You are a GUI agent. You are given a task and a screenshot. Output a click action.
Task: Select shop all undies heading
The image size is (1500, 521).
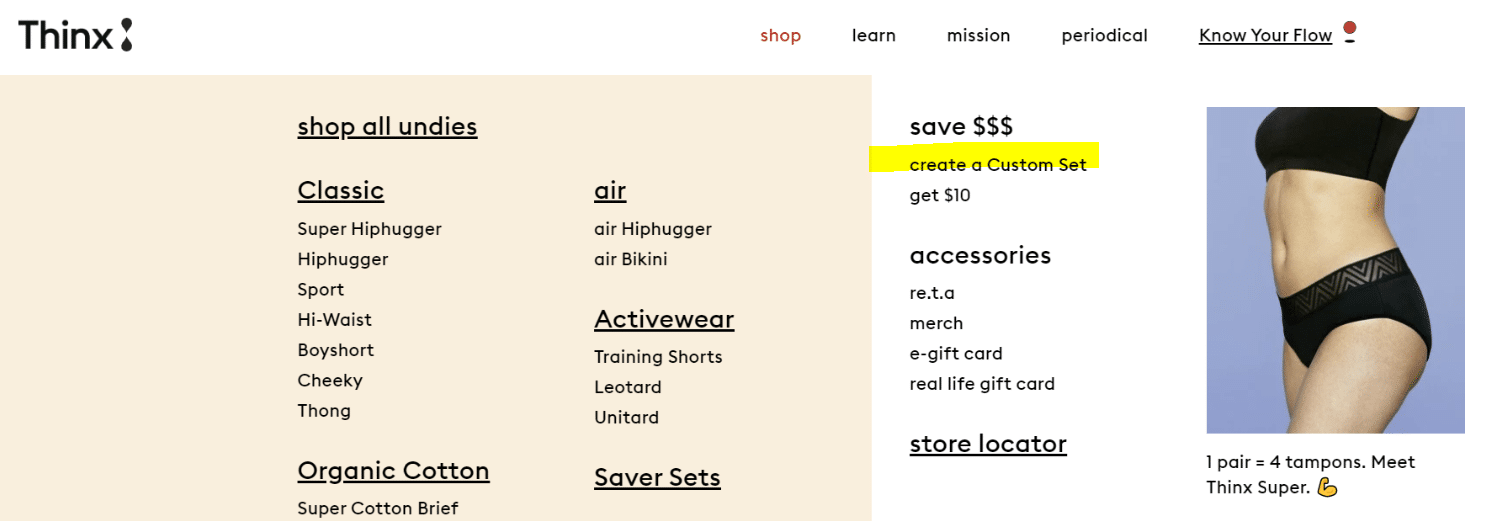point(387,127)
